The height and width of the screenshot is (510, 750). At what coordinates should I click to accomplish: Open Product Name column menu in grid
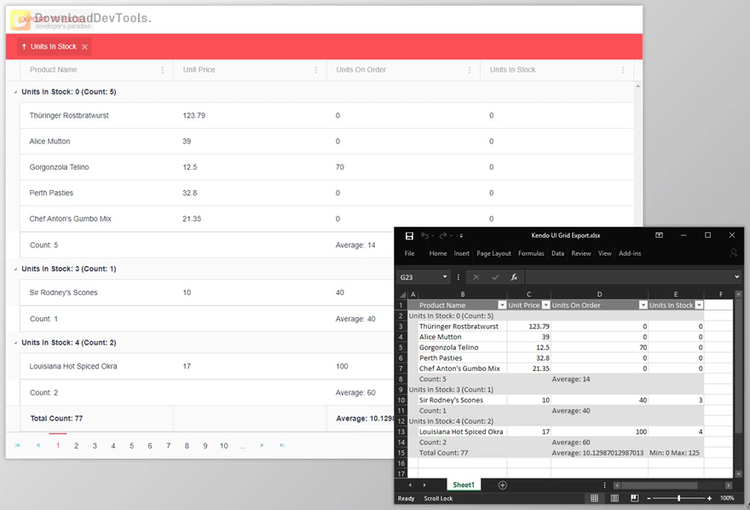click(163, 70)
